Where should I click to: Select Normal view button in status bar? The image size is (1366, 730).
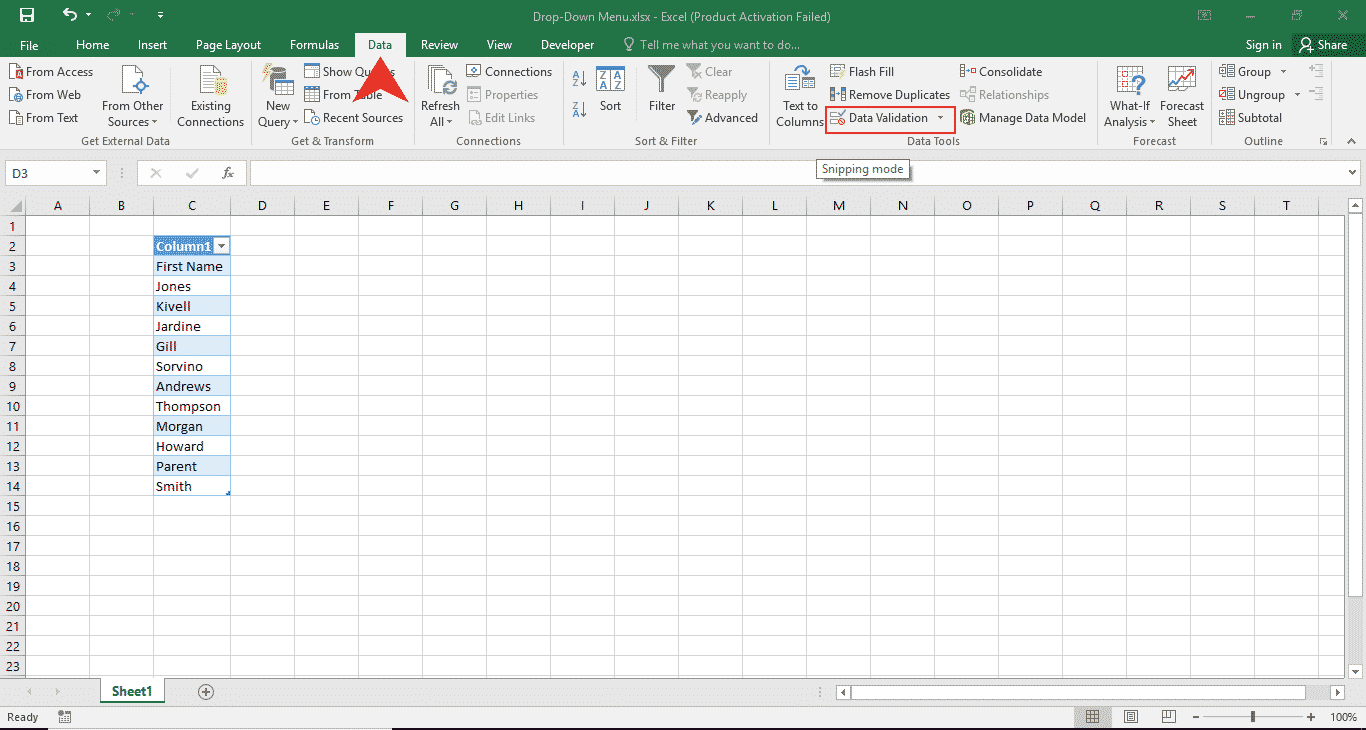(x=1093, y=717)
